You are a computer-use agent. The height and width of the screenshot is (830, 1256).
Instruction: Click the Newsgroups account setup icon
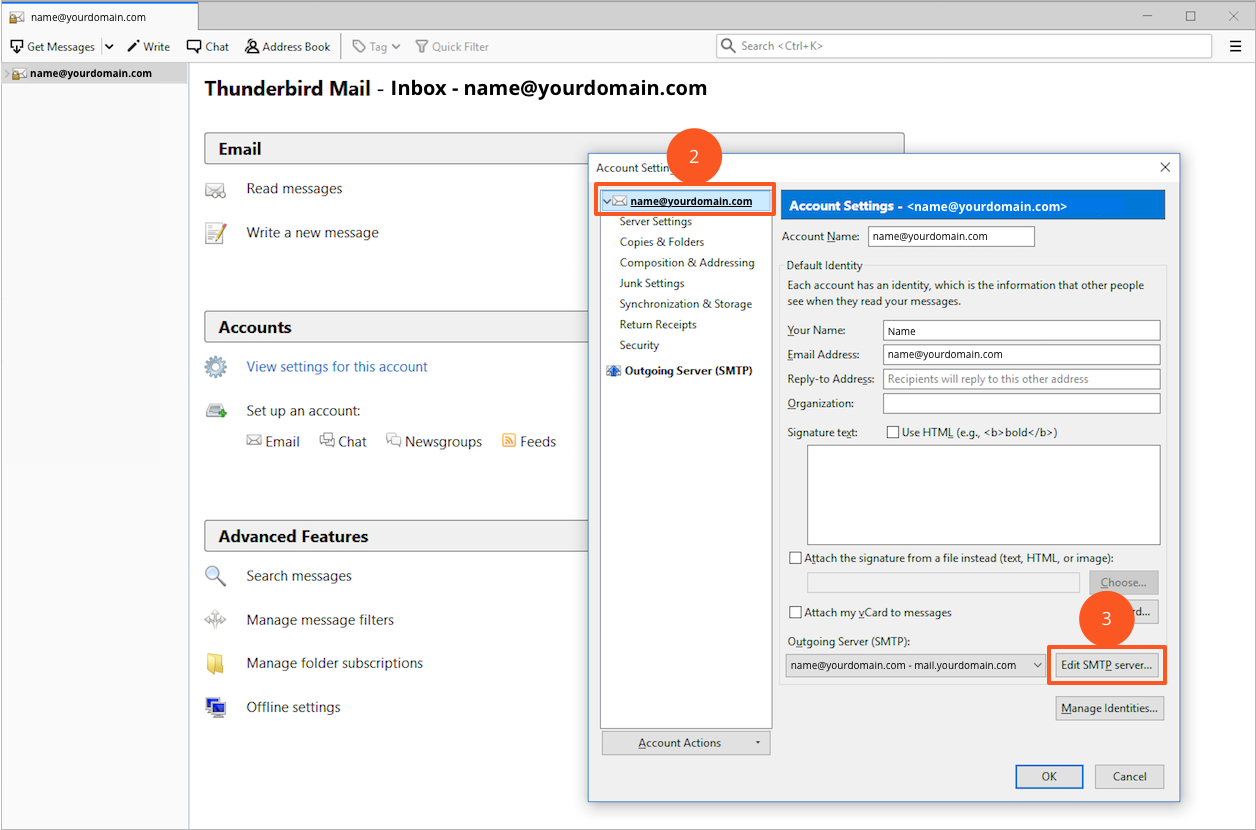(394, 441)
